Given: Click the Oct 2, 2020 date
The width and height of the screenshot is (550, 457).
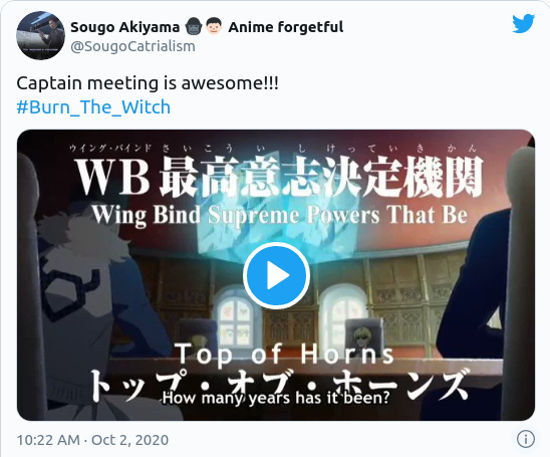Looking at the screenshot, I should coord(130,440).
